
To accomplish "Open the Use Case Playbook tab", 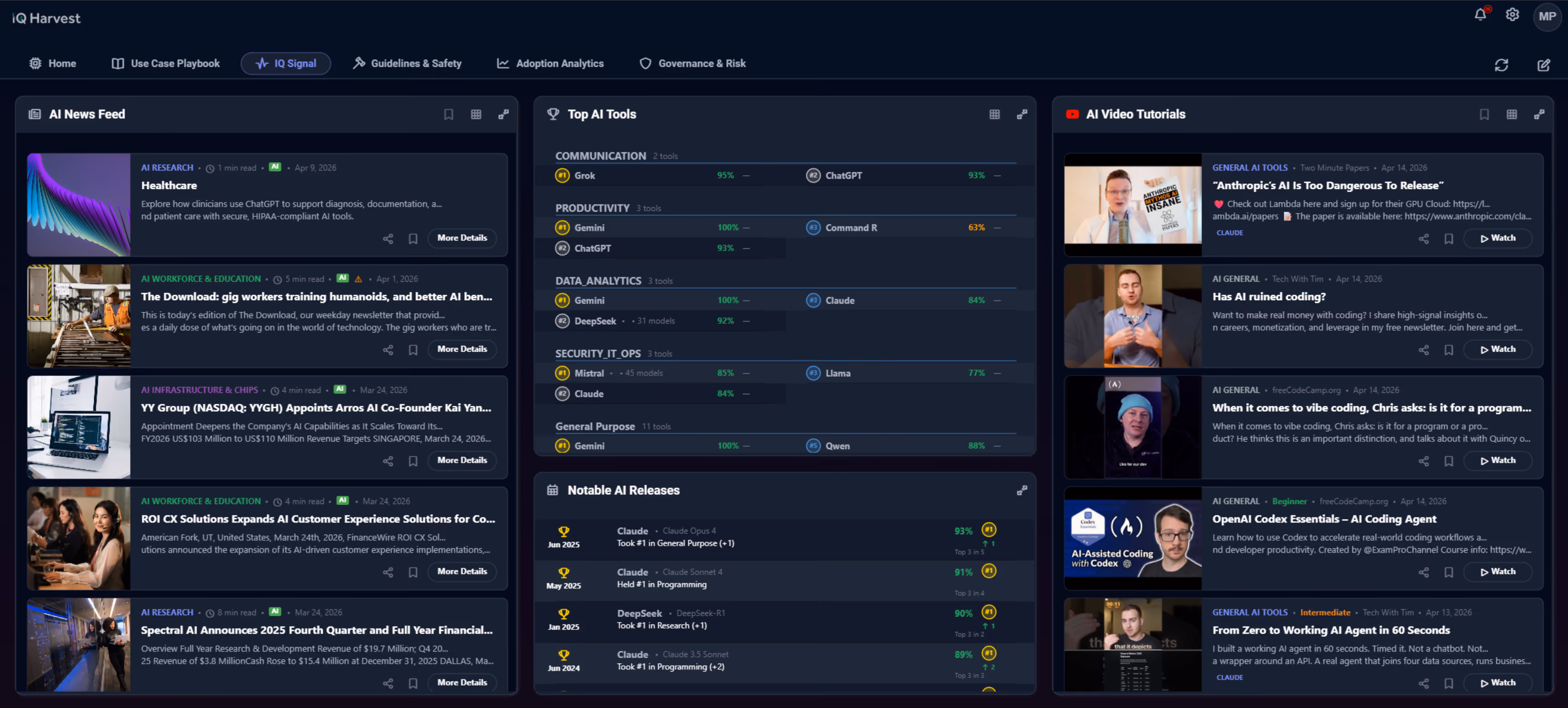I will coord(166,63).
